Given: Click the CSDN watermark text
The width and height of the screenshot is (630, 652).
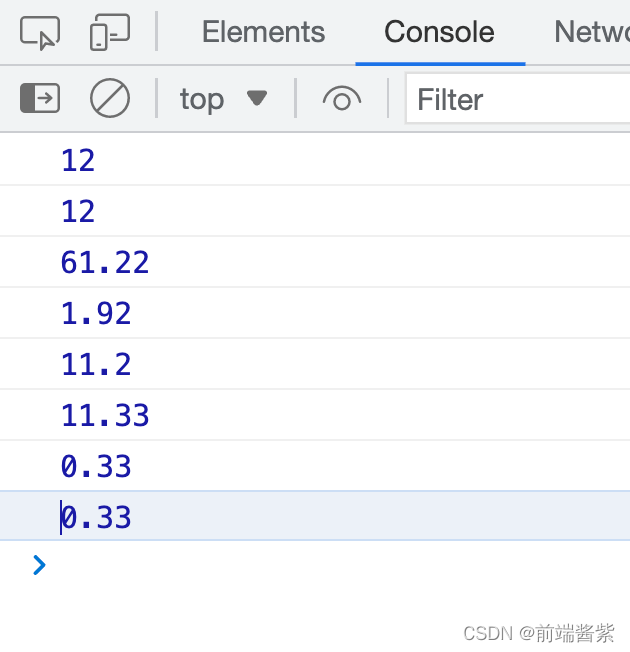Looking at the screenshot, I should click(x=539, y=633).
